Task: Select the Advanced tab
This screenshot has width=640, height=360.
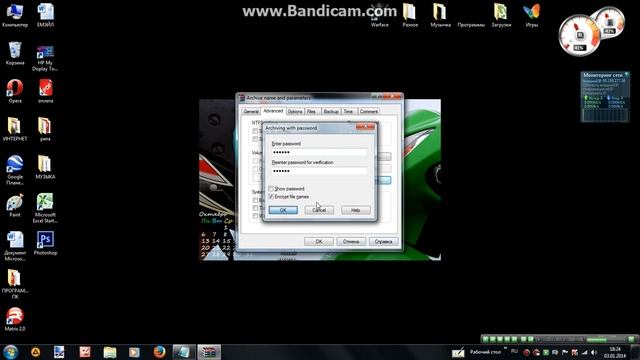Action: [273, 111]
